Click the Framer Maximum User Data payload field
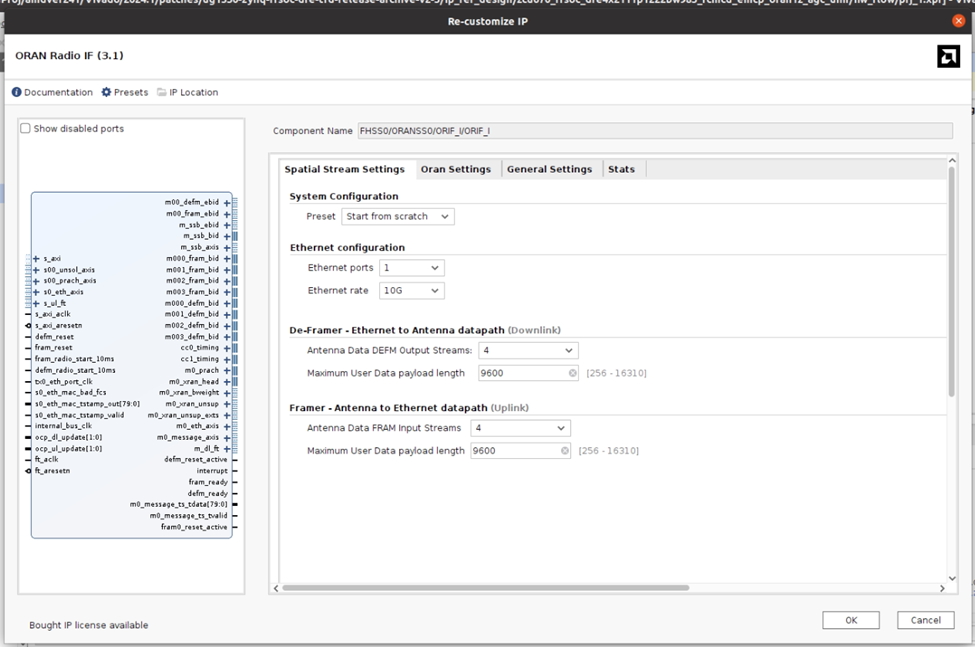Image resolution: width=975 pixels, height=647 pixels. point(521,451)
